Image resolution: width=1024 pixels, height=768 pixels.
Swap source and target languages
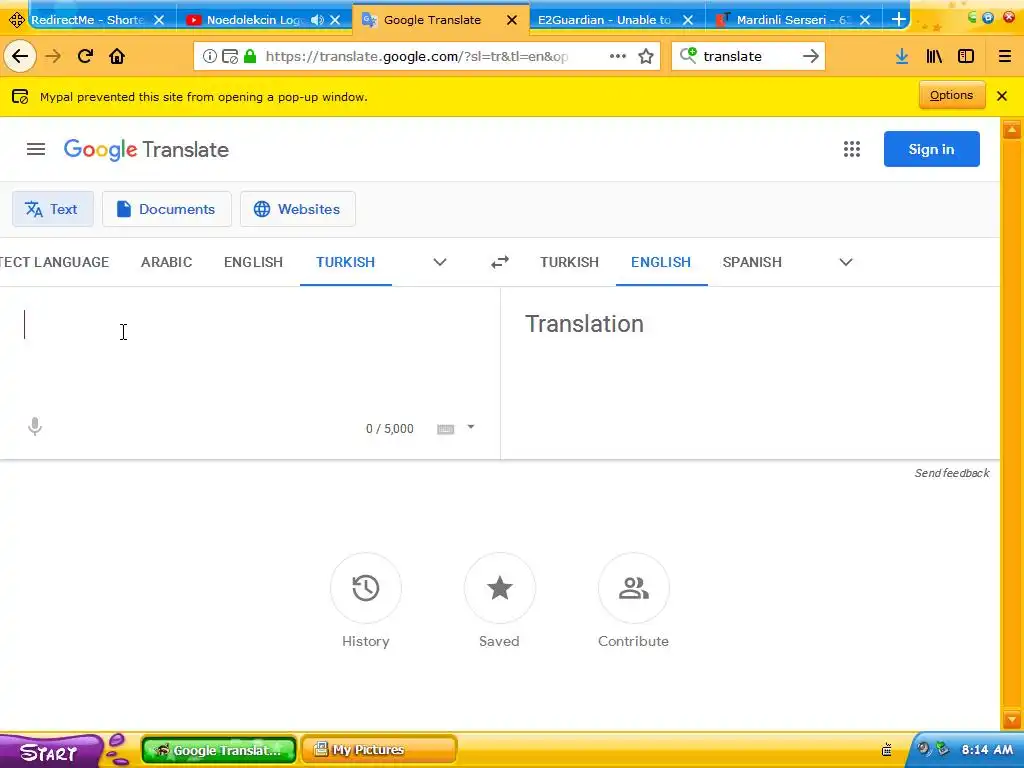500,262
